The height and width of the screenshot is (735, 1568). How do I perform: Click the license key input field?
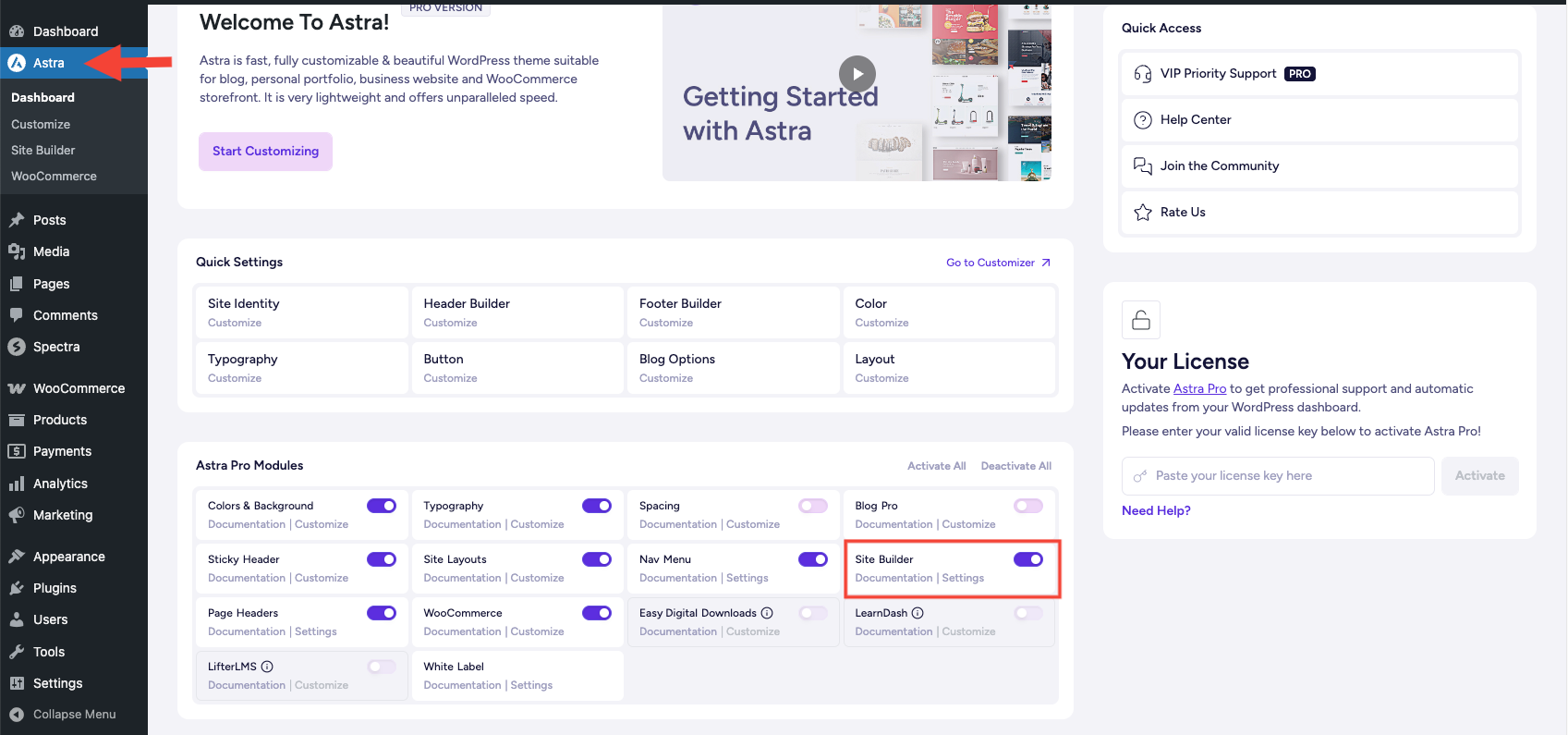[x=1278, y=476]
